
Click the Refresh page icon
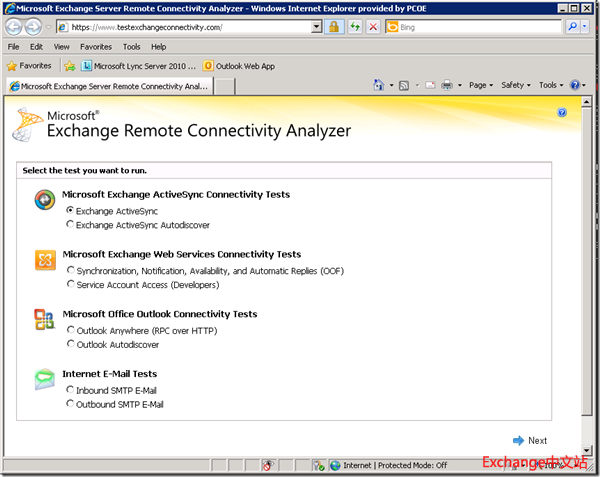[x=354, y=27]
